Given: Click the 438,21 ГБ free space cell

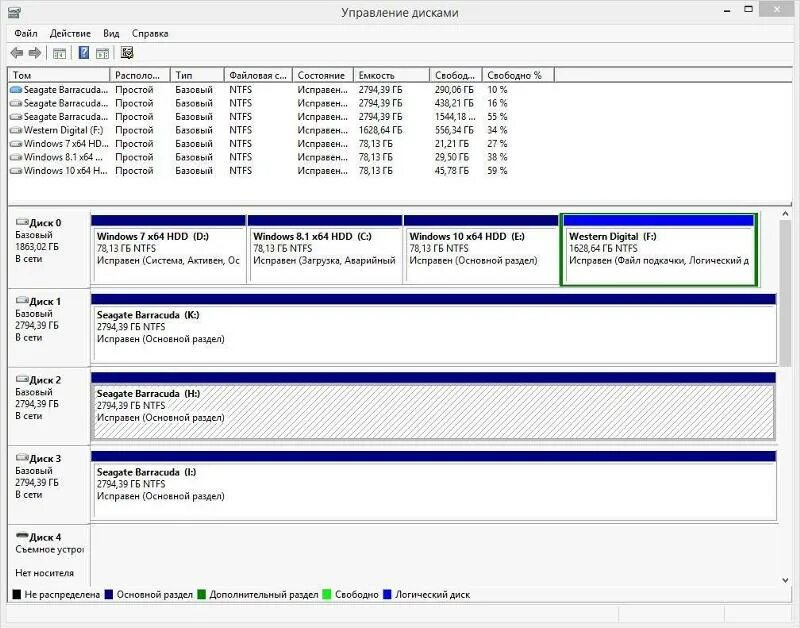Looking at the screenshot, I should [454, 103].
